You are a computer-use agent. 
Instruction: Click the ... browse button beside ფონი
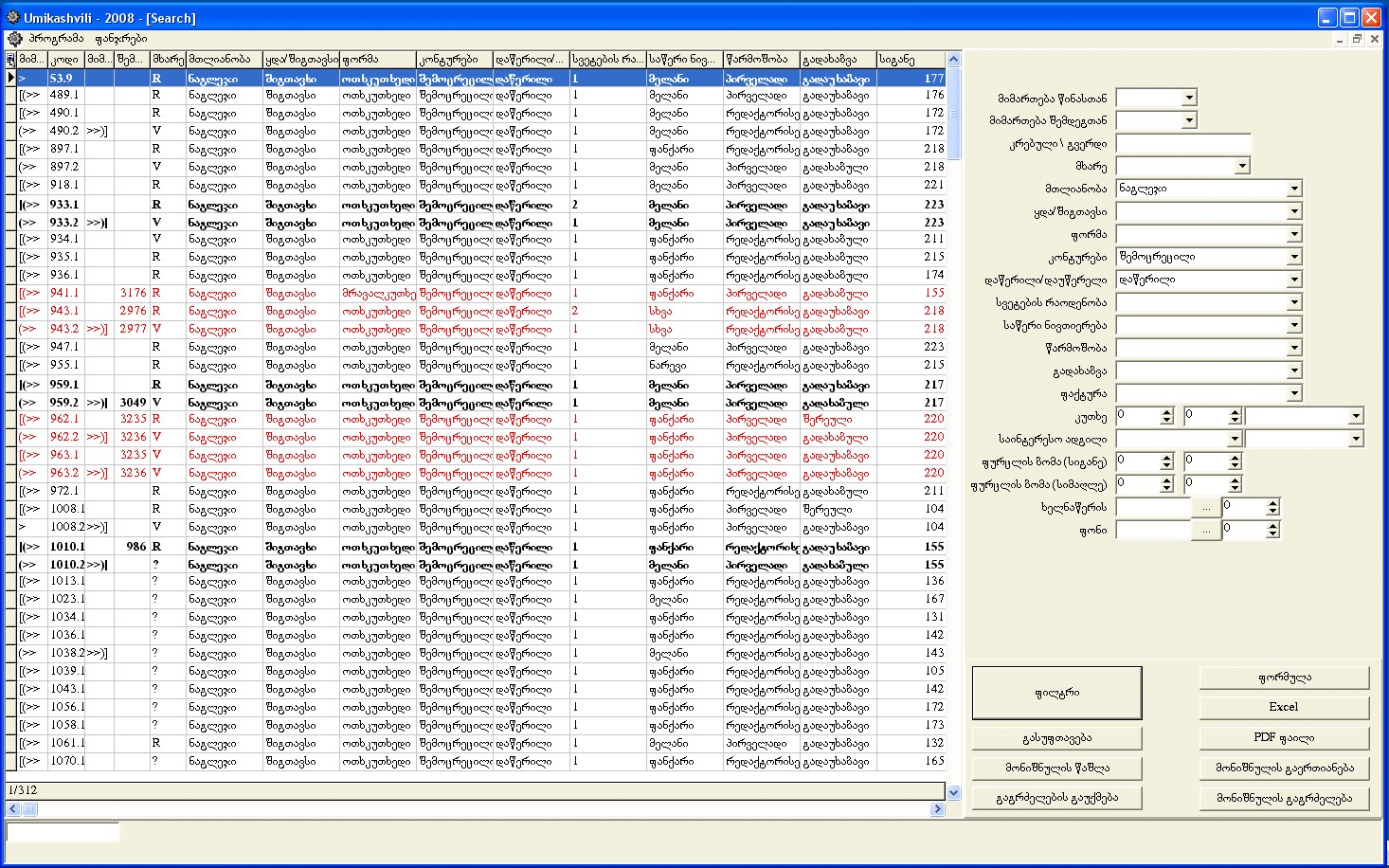[x=1205, y=530]
